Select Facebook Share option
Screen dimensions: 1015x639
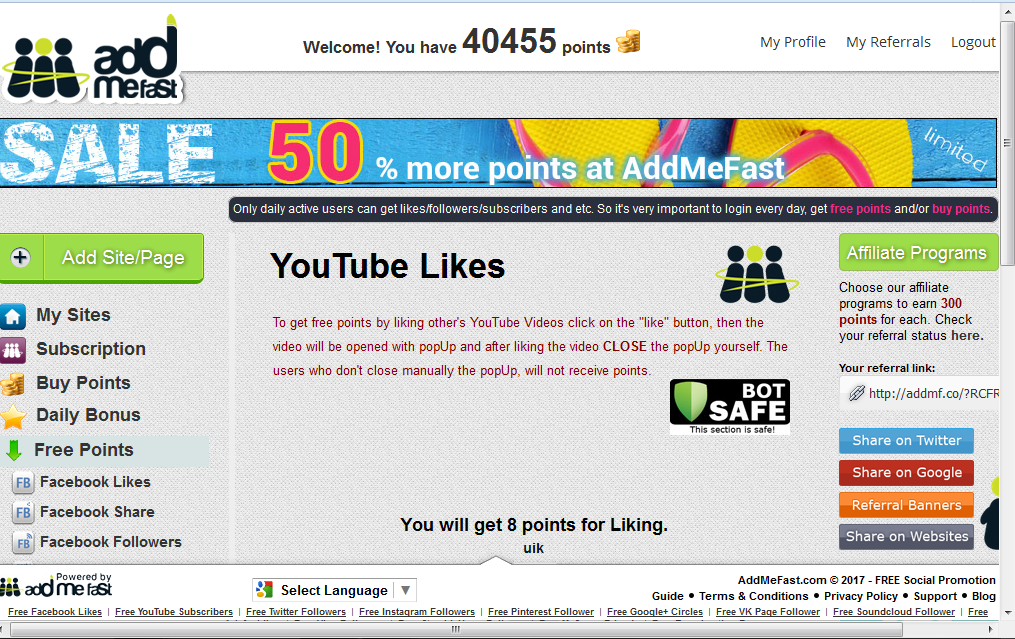[97, 512]
